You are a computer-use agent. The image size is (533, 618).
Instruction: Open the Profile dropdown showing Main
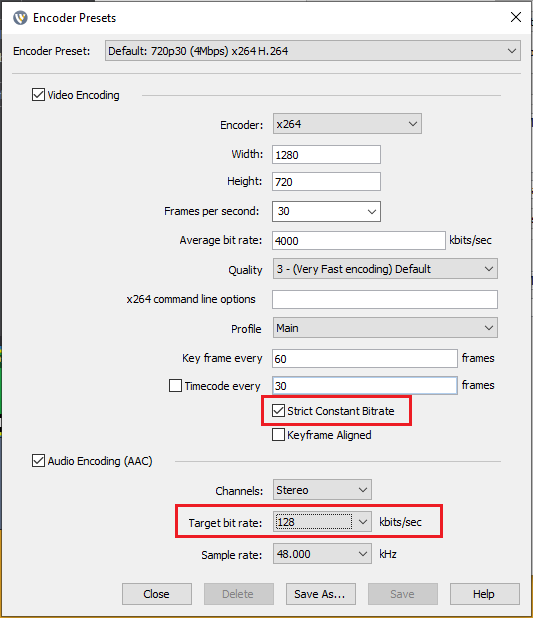click(x=385, y=328)
